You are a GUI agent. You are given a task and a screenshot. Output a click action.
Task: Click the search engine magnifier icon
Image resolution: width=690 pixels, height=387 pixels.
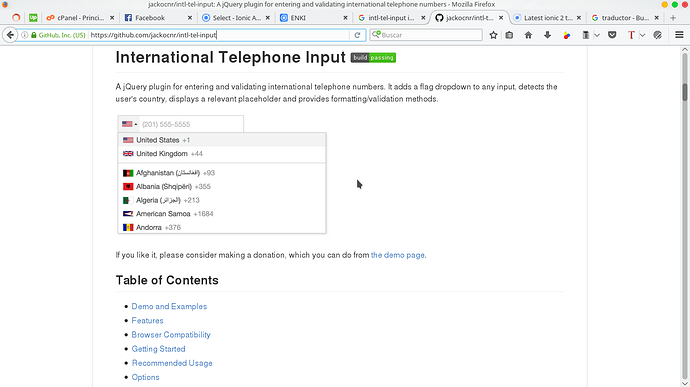376,34
